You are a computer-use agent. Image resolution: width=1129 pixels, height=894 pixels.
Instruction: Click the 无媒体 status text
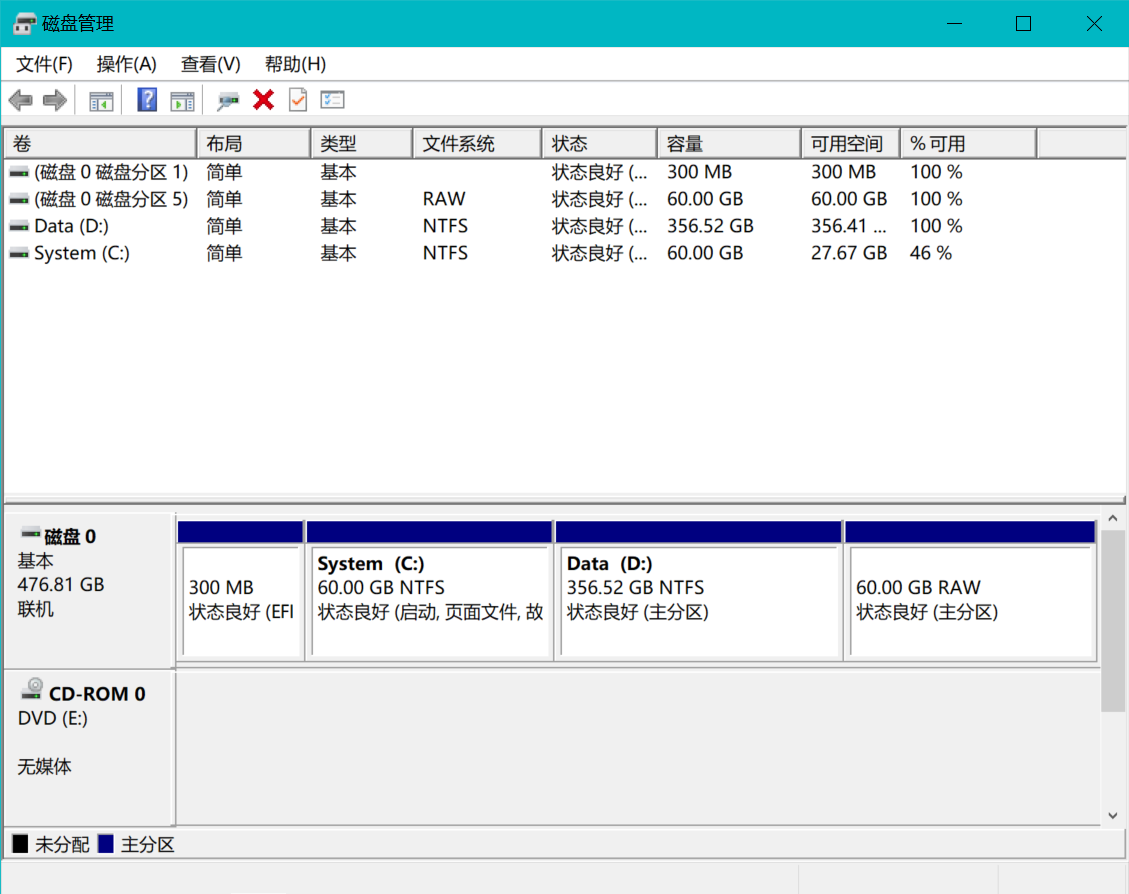click(45, 767)
